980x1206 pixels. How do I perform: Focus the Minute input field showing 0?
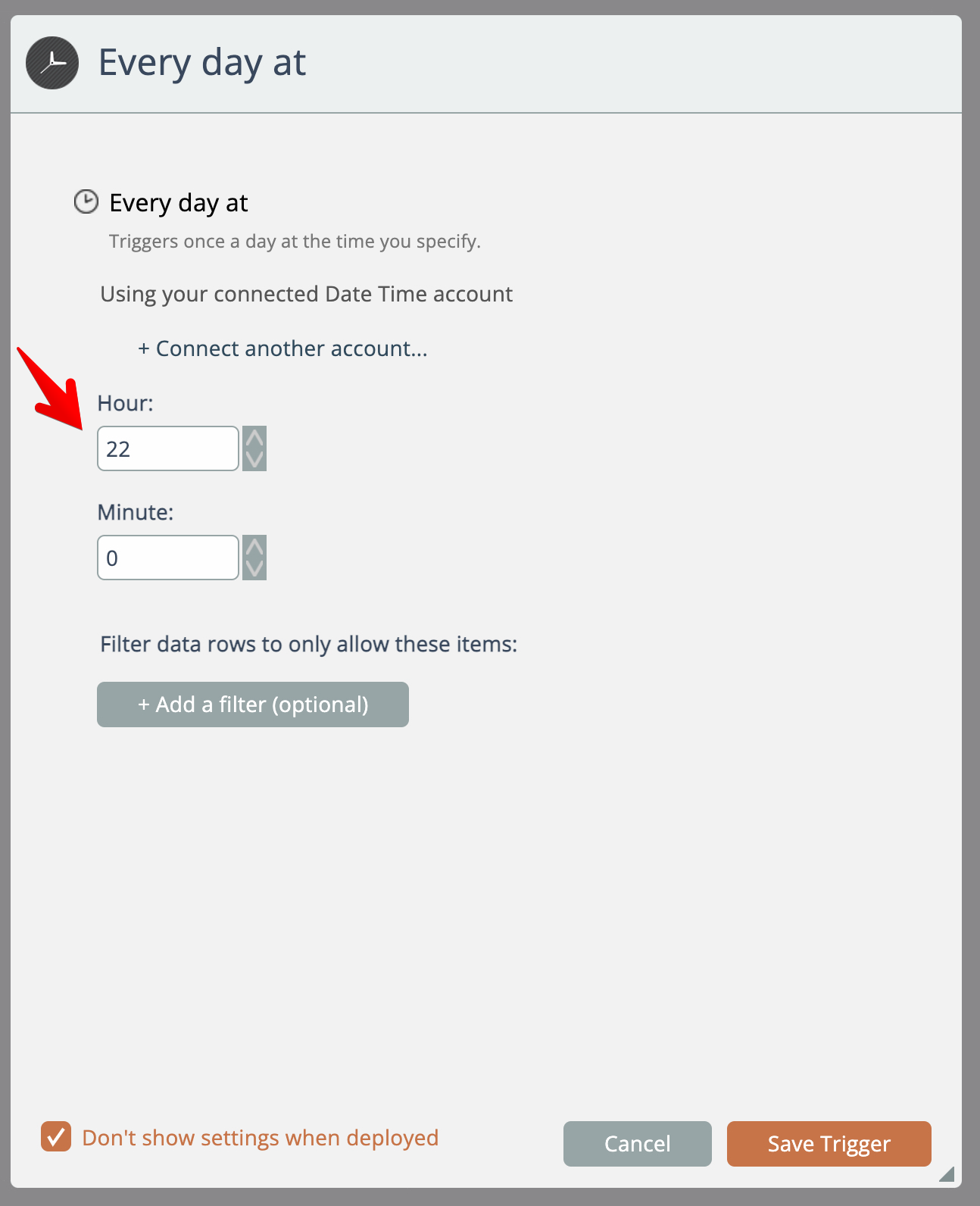pos(168,558)
